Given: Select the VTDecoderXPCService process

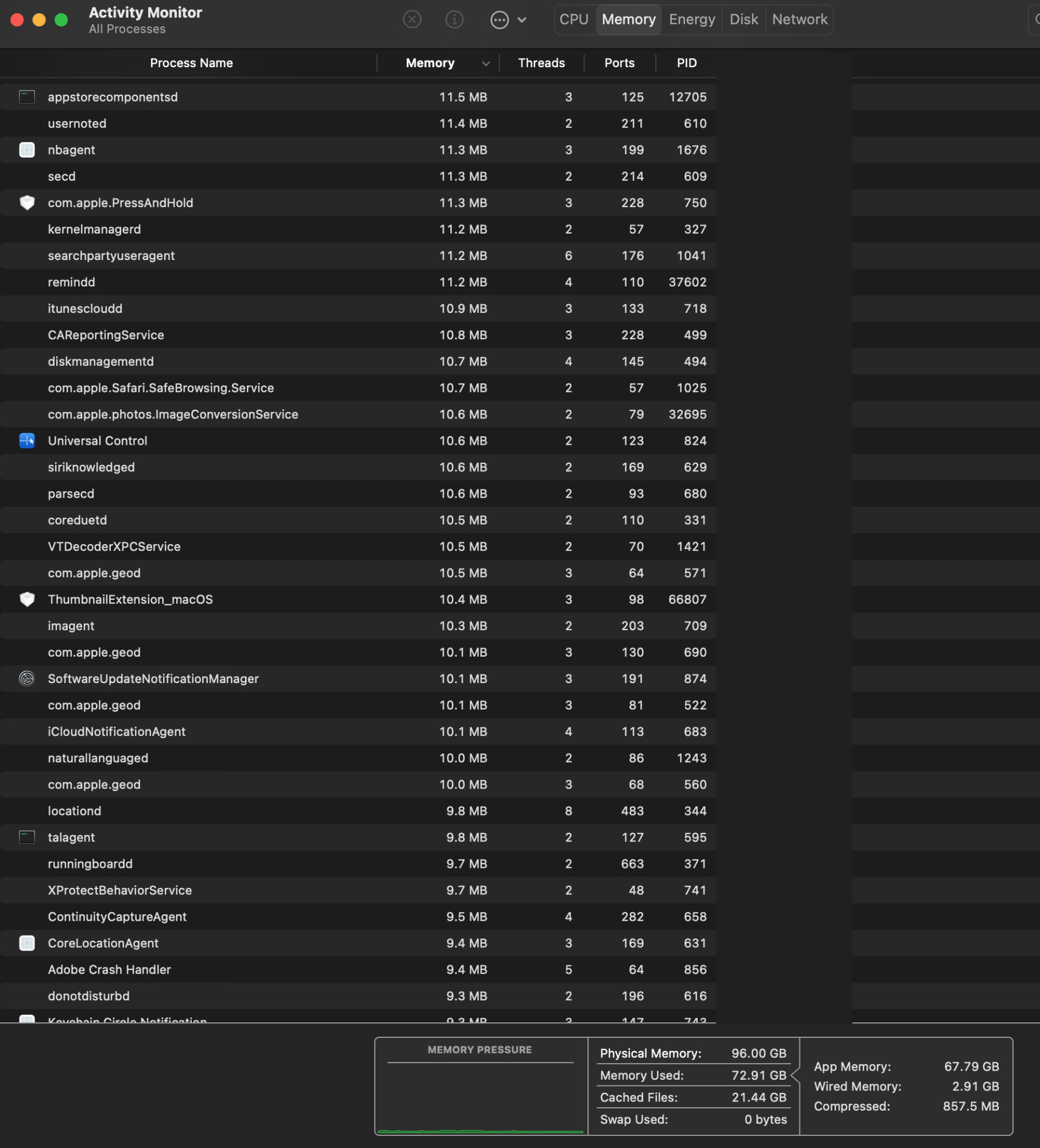Looking at the screenshot, I should click(358, 546).
